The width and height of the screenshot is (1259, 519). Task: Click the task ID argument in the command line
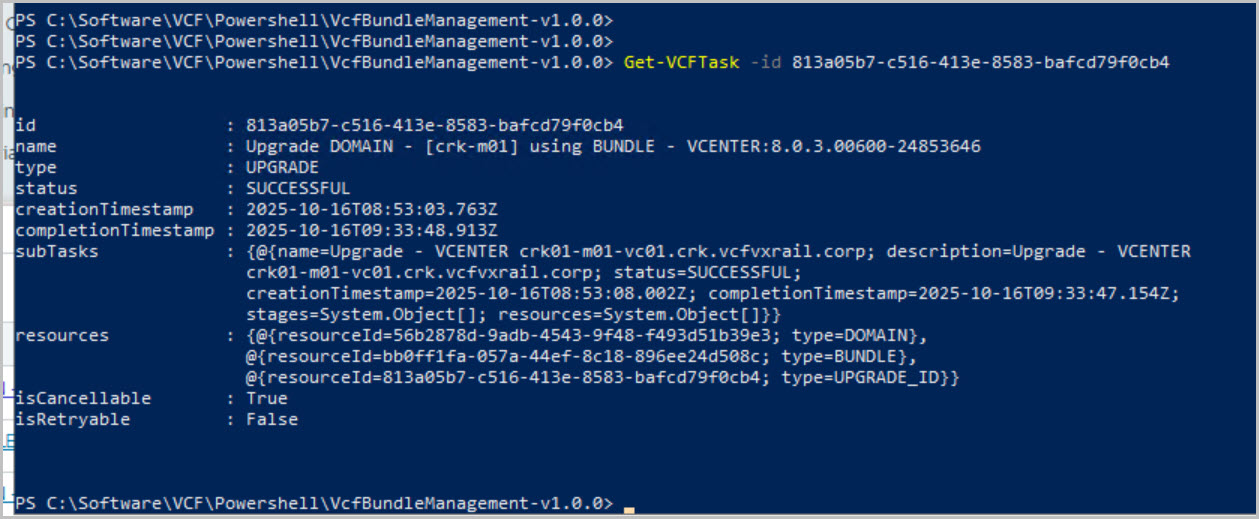pyautogui.click(x=980, y=62)
